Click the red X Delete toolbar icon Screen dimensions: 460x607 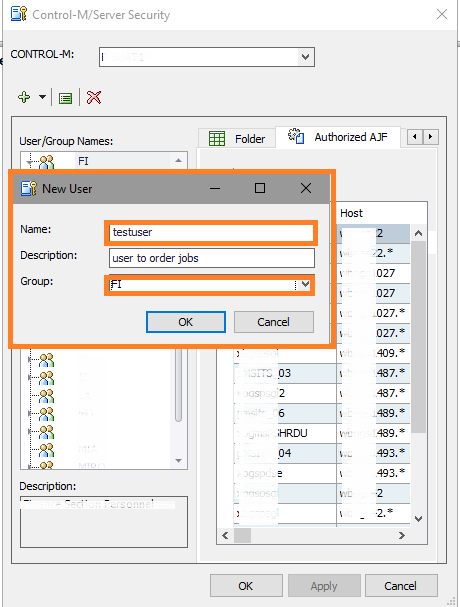tap(94, 98)
